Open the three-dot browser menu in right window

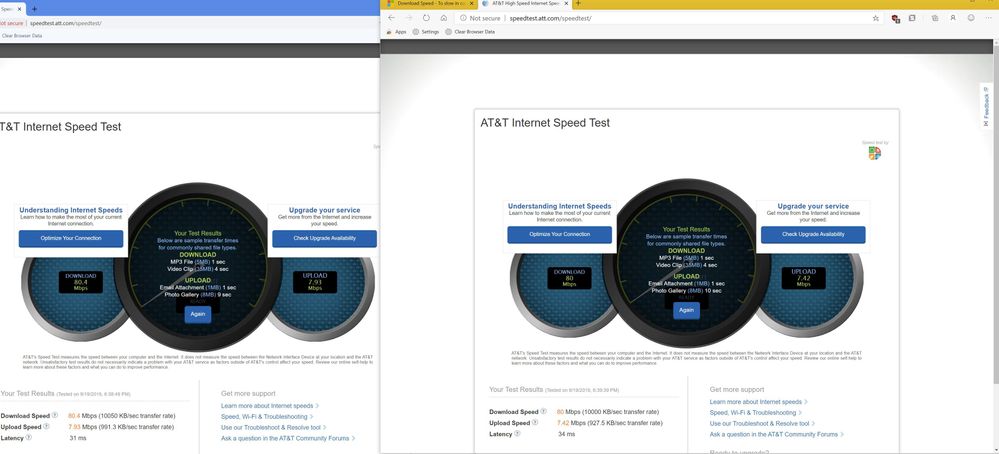[989, 18]
